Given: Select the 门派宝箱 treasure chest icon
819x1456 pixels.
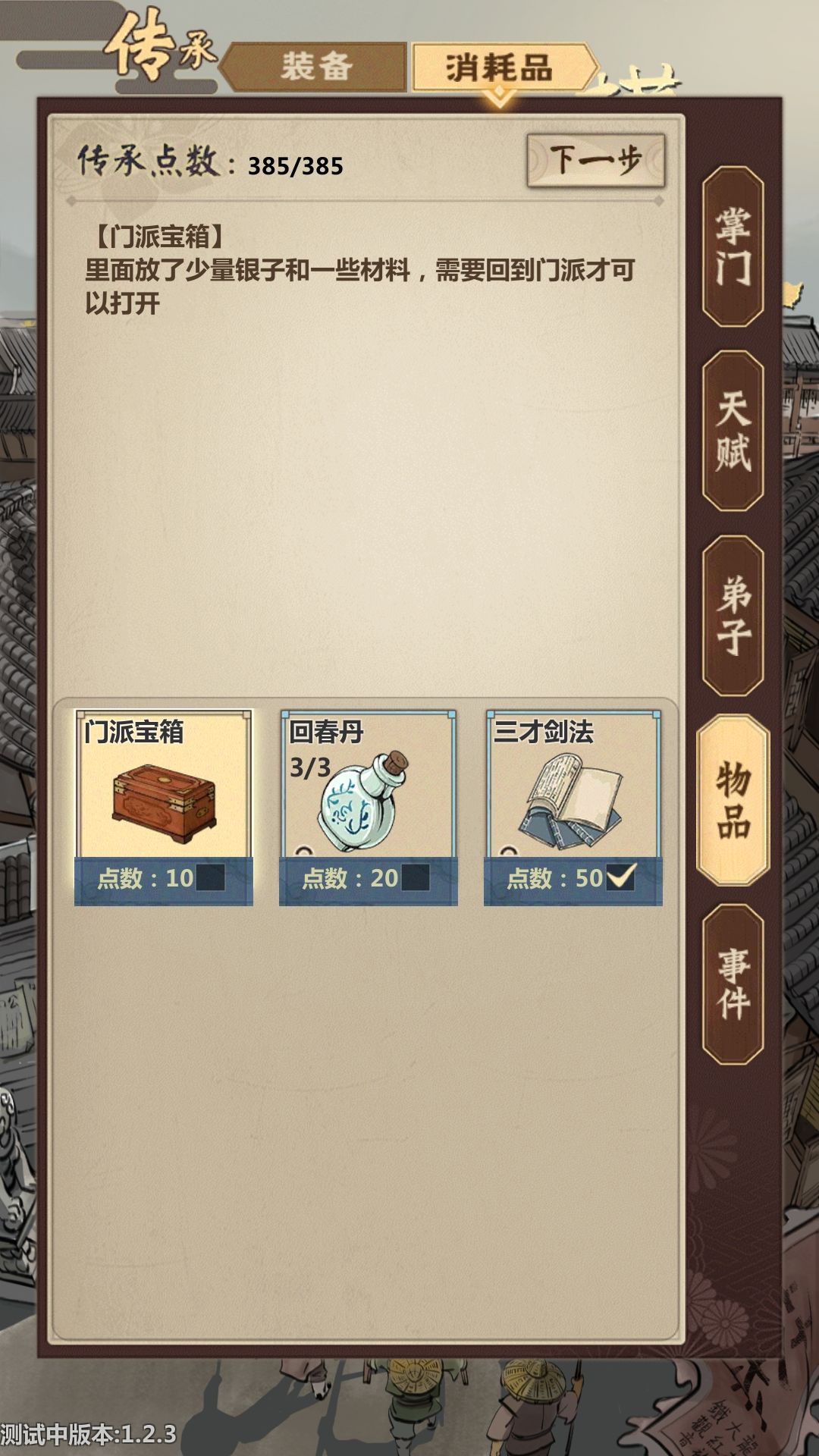Looking at the screenshot, I should (x=164, y=804).
